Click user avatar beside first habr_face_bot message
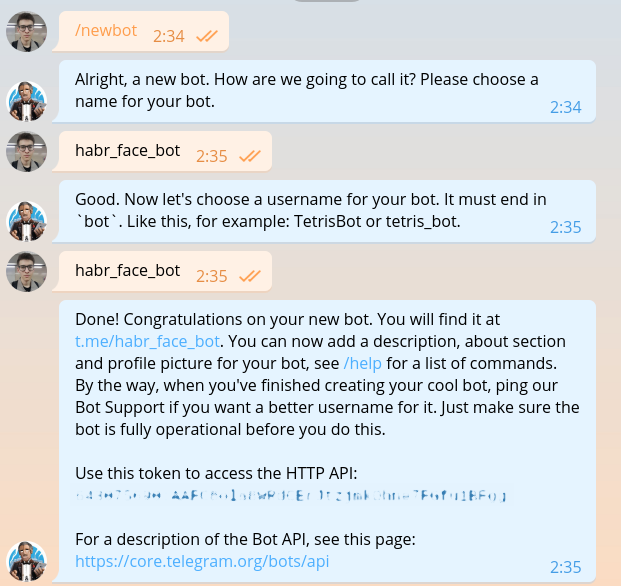 [27, 152]
